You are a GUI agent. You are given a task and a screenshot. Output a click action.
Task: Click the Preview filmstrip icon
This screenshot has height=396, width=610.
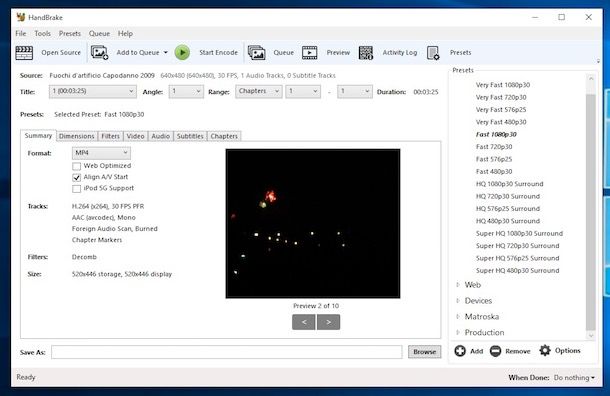click(310, 53)
